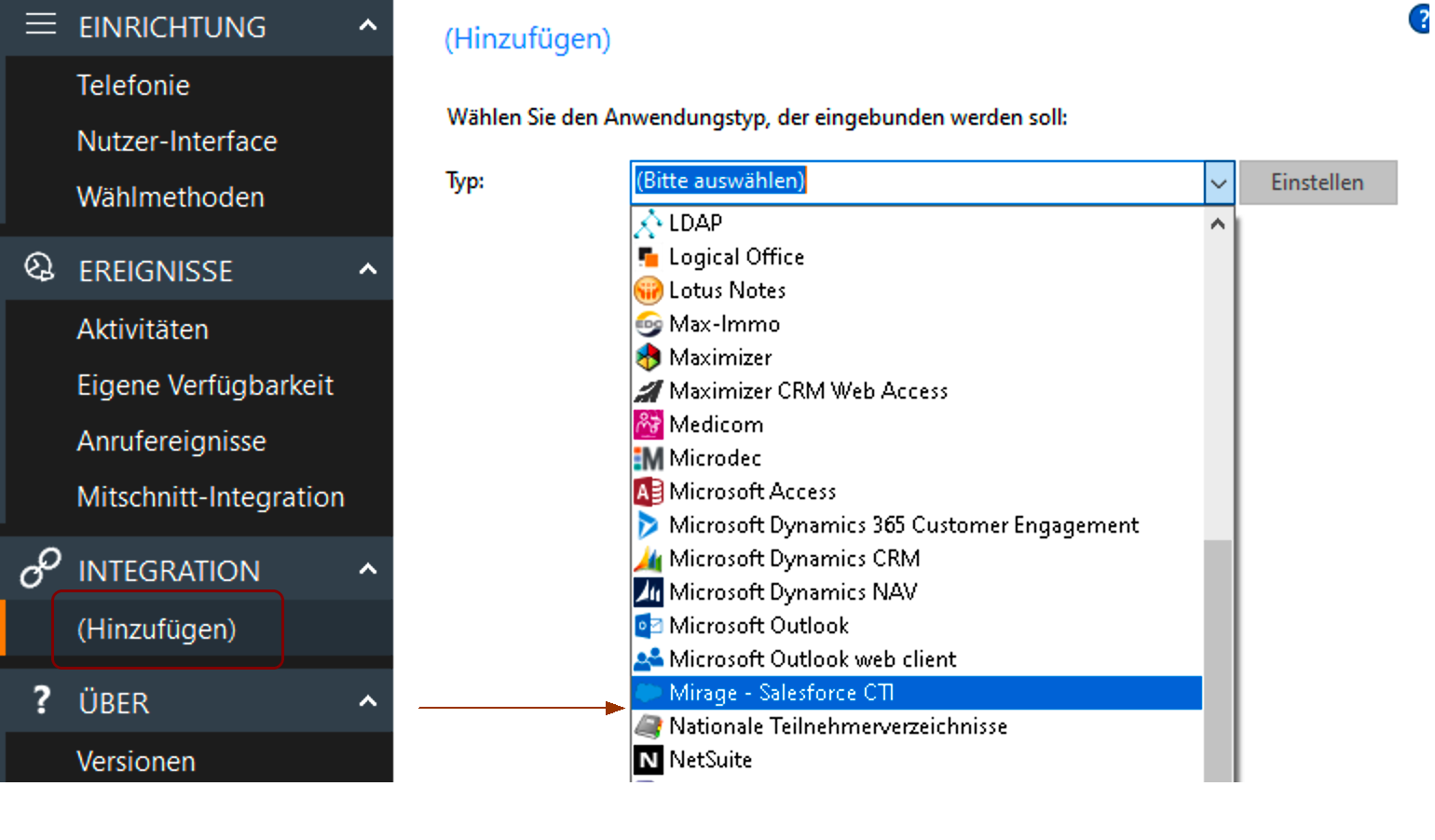The width and height of the screenshot is (1435, 840).
Task: Pick Maximizer CRM Web Access entry
Action: click(917, 391)
